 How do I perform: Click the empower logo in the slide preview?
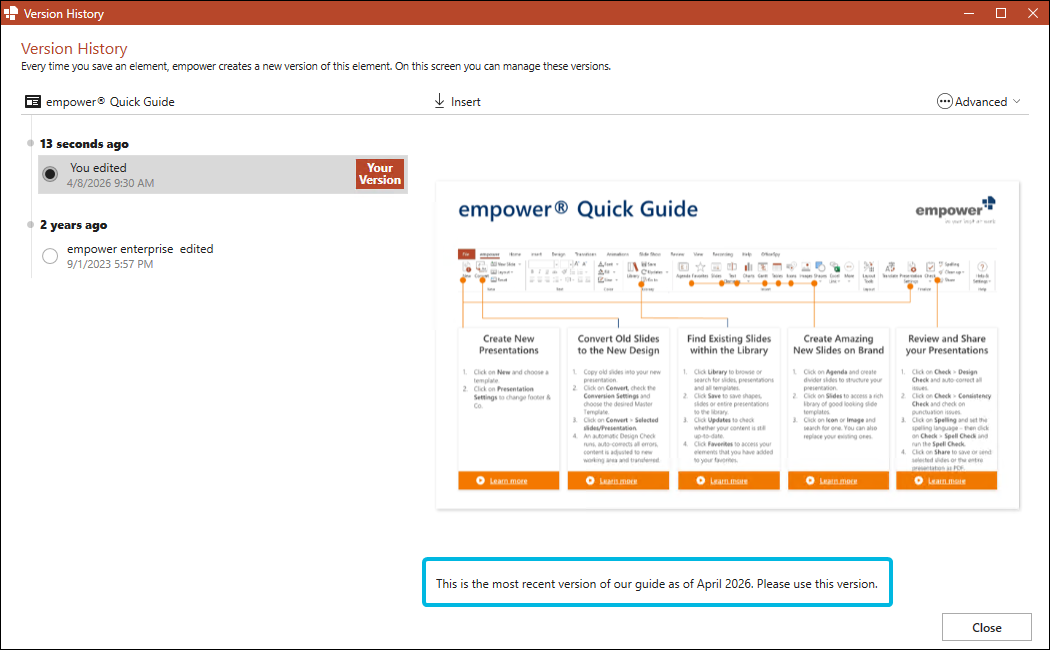[x=955, y=210]
